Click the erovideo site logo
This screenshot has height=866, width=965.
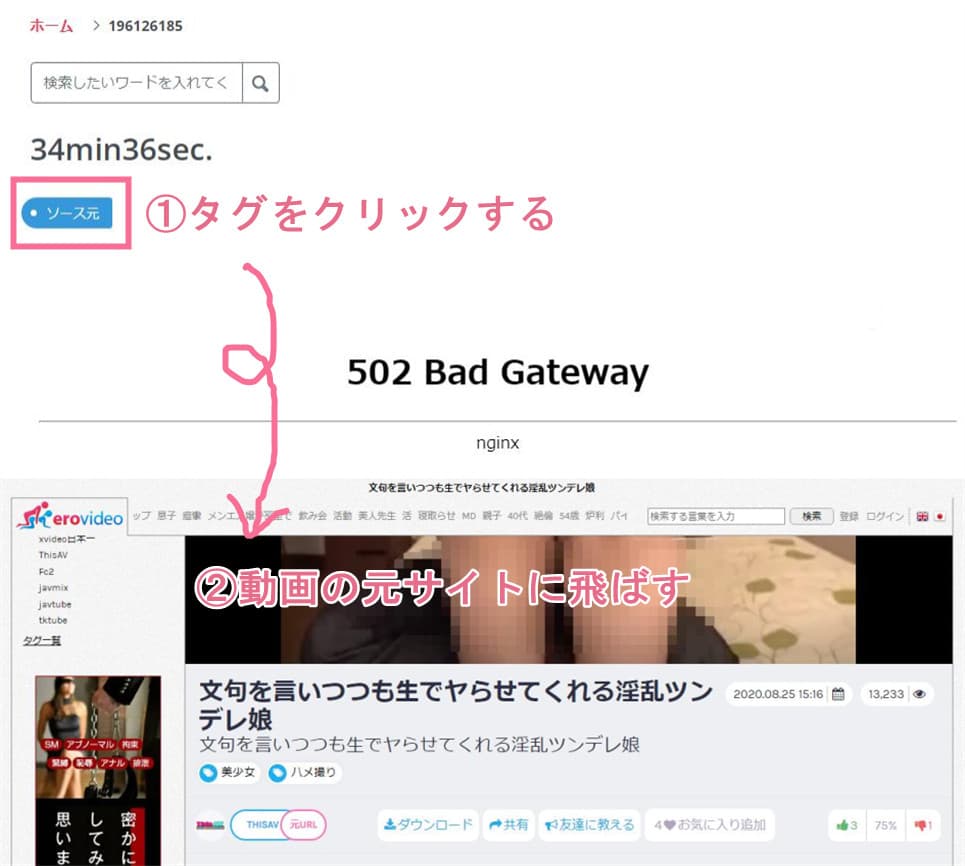click(70, 516)
